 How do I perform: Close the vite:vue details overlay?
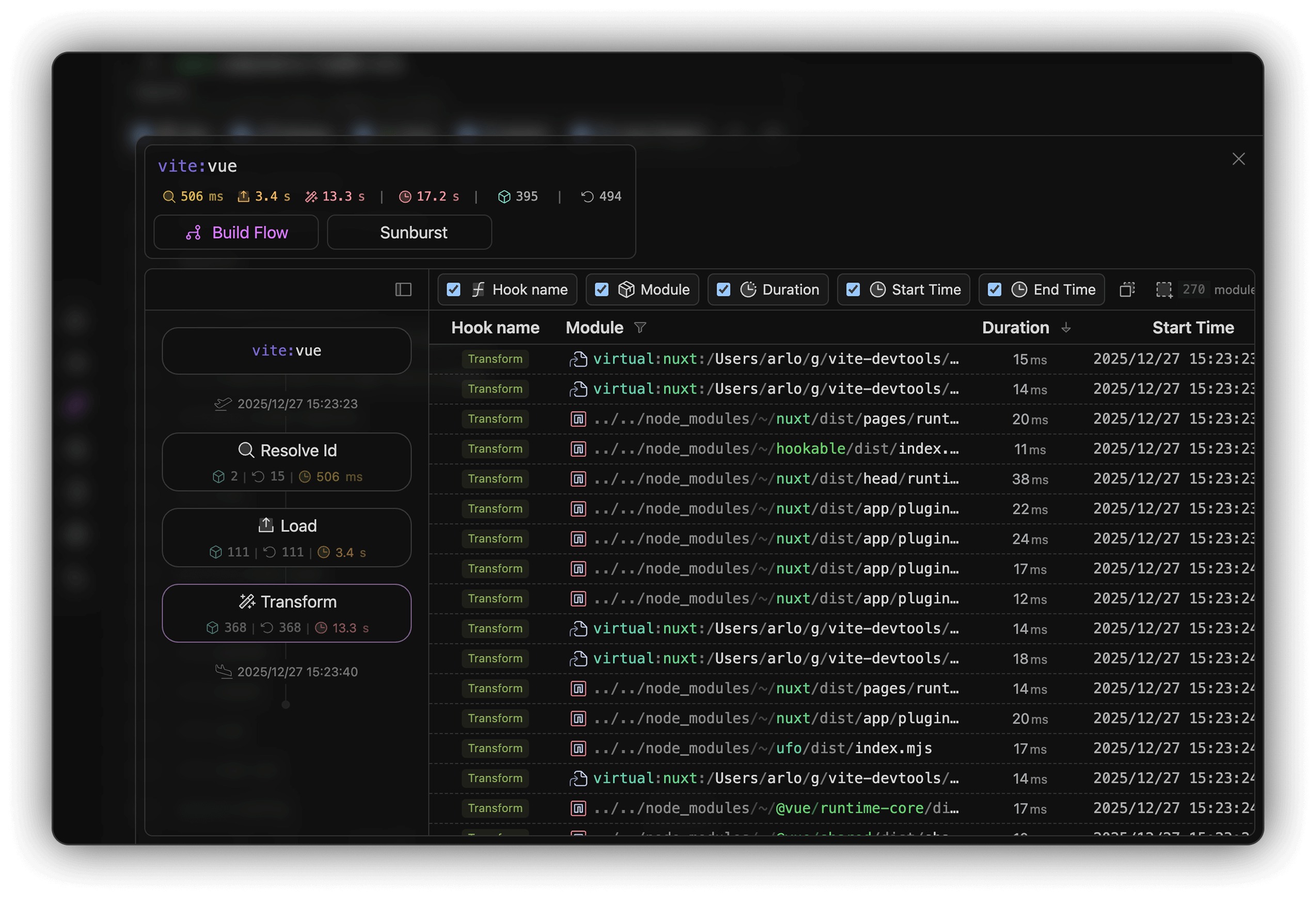point(1239,159)
